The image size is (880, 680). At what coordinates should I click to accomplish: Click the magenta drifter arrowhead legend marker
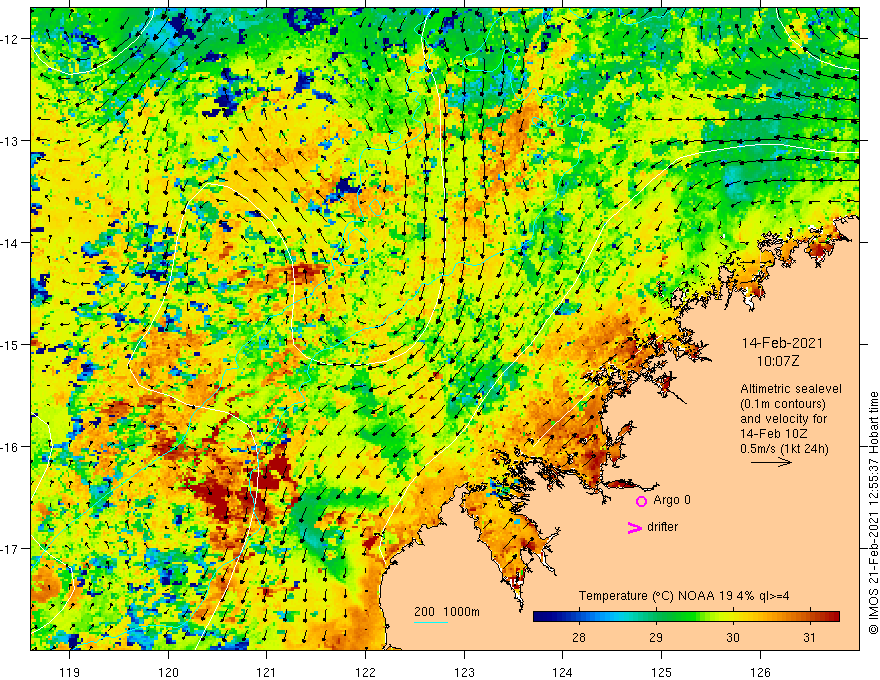point(635,527)
